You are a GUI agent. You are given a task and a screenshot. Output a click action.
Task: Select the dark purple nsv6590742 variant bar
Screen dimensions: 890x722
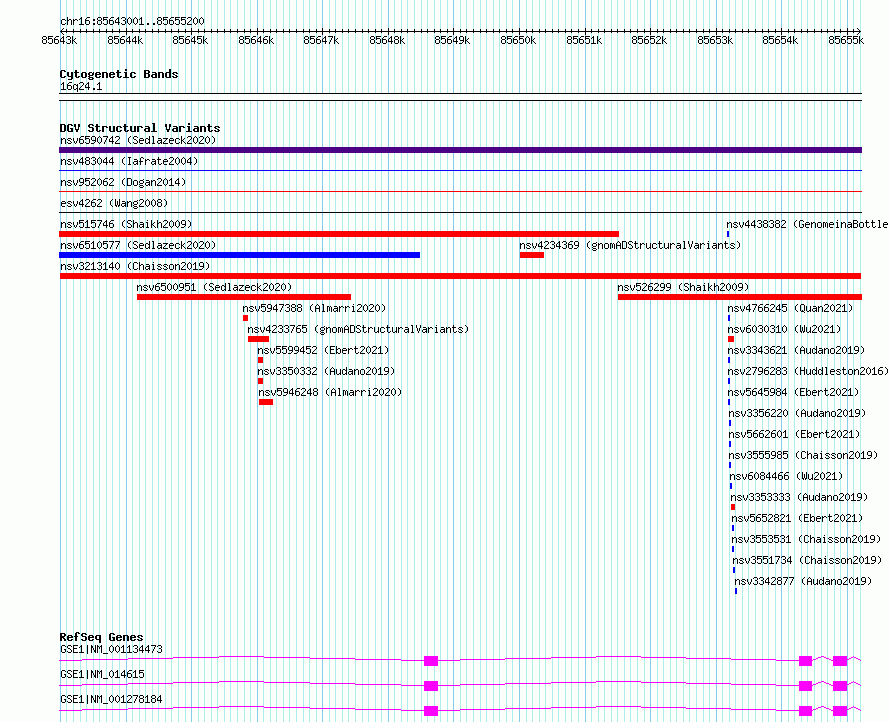click(x=460, y=150)
